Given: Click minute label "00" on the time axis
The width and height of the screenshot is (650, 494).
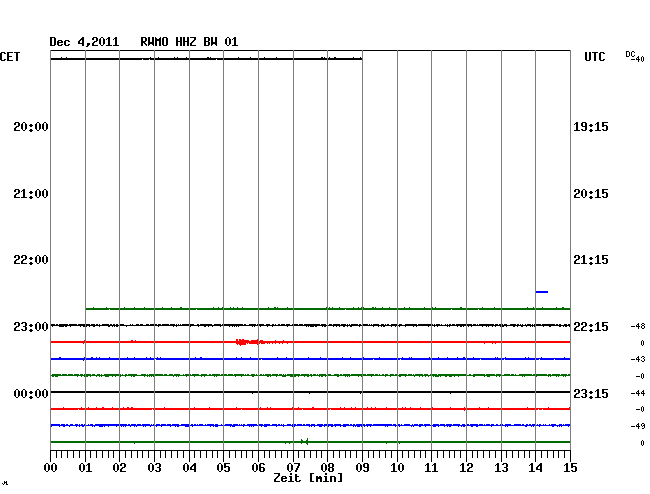Looking at the screenshot, I should 51,468.
